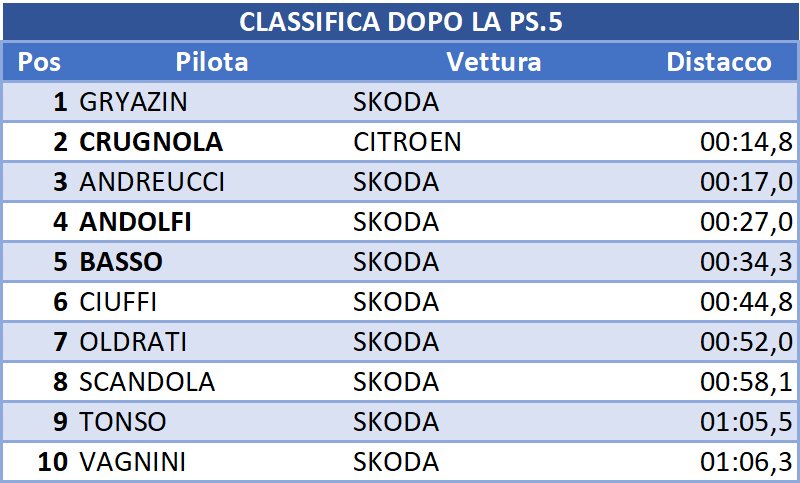Select the 'Distacco' column header
Viewport: 800px width, 483px height.
[x=719, y=62]
